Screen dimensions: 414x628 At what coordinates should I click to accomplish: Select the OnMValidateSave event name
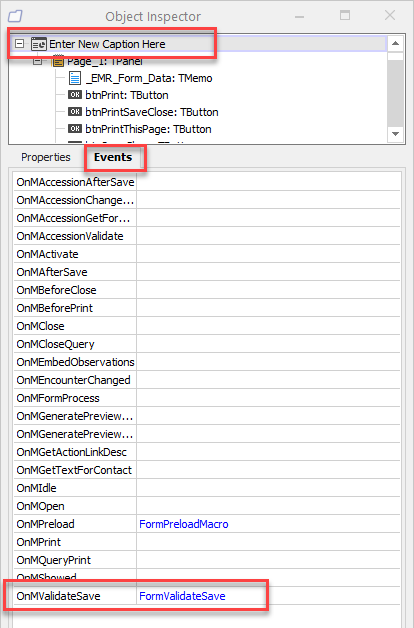pyautogui.click(x=58, y=596)
